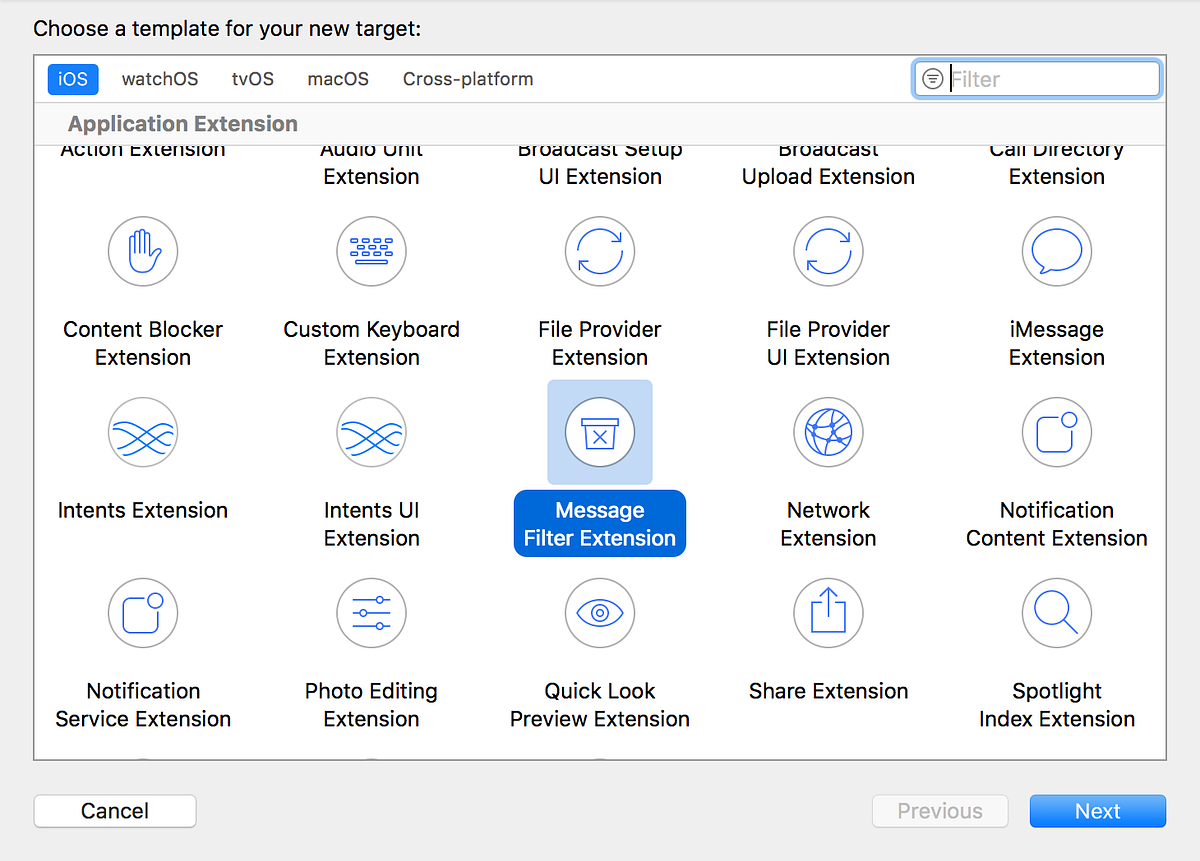Image resolution: width=1200 pixels, height=861 pixels.
Task: Click the Share Extension label
Action: tap(828, 691)
